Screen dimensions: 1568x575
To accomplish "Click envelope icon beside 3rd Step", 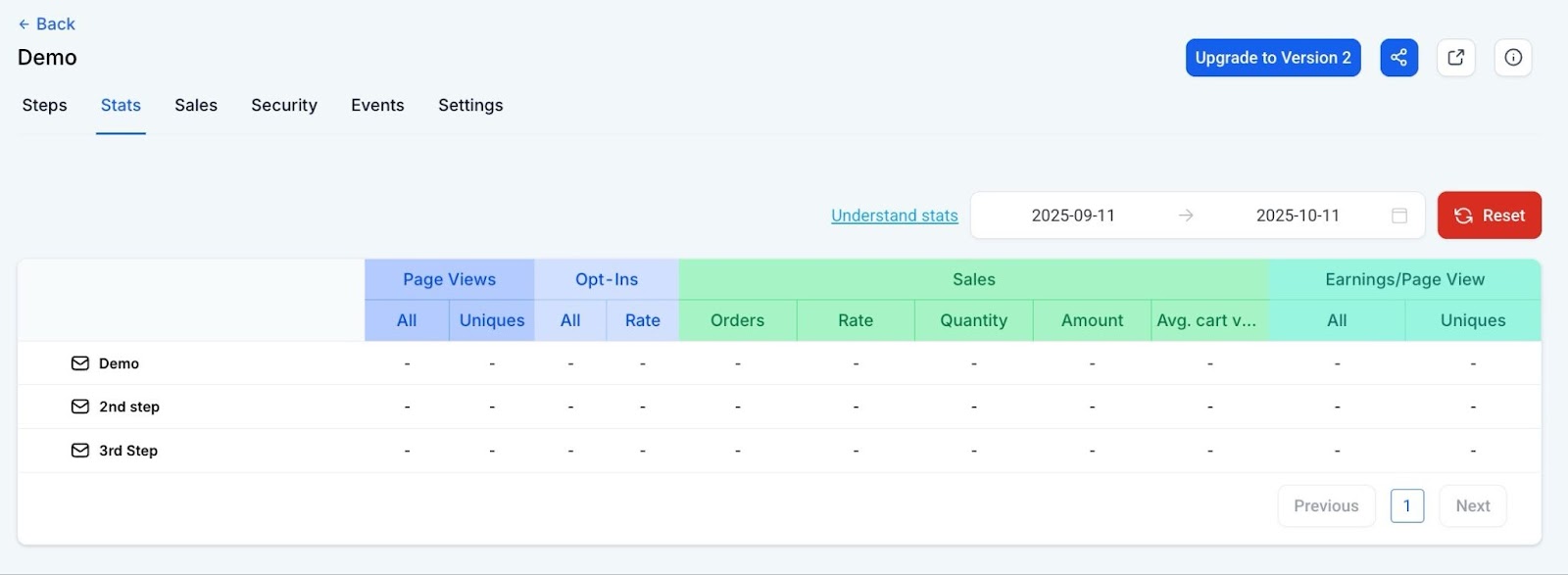I will (80, 451).
